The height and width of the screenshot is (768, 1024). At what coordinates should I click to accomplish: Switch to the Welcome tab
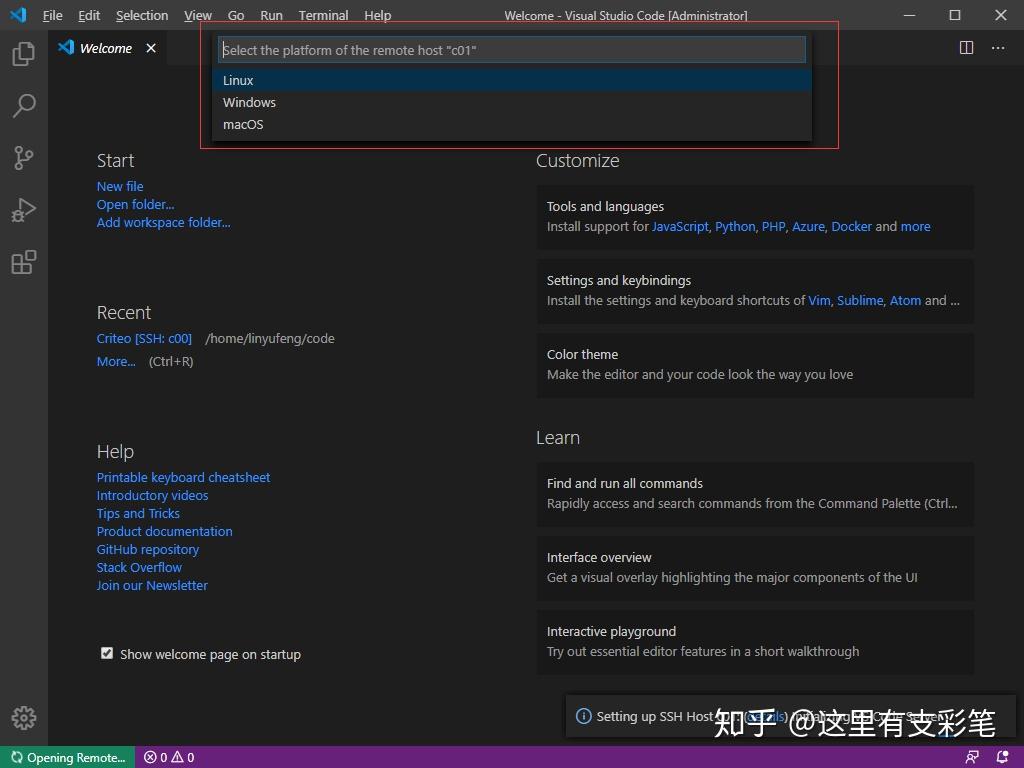104,47
